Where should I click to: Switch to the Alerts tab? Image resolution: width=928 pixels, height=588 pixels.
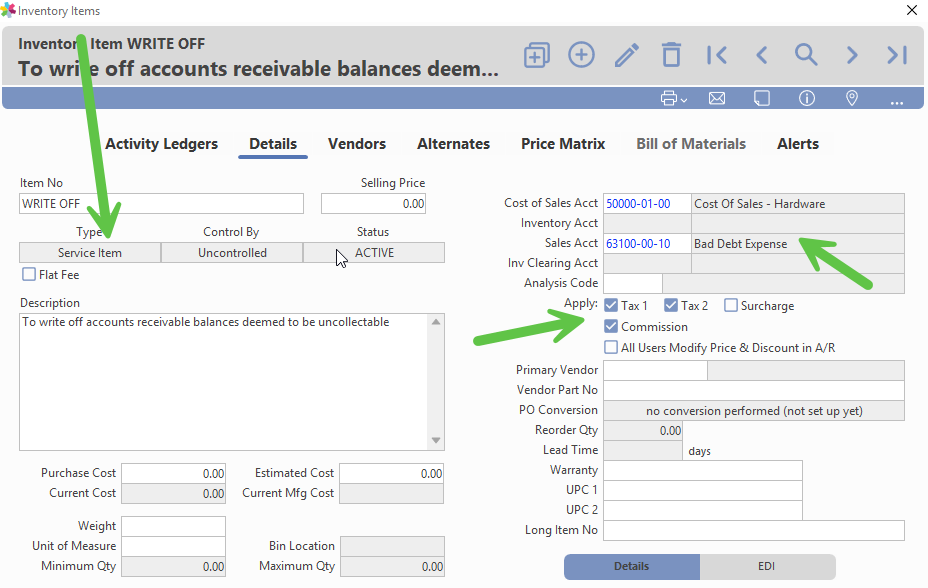(x=798, y=144)
